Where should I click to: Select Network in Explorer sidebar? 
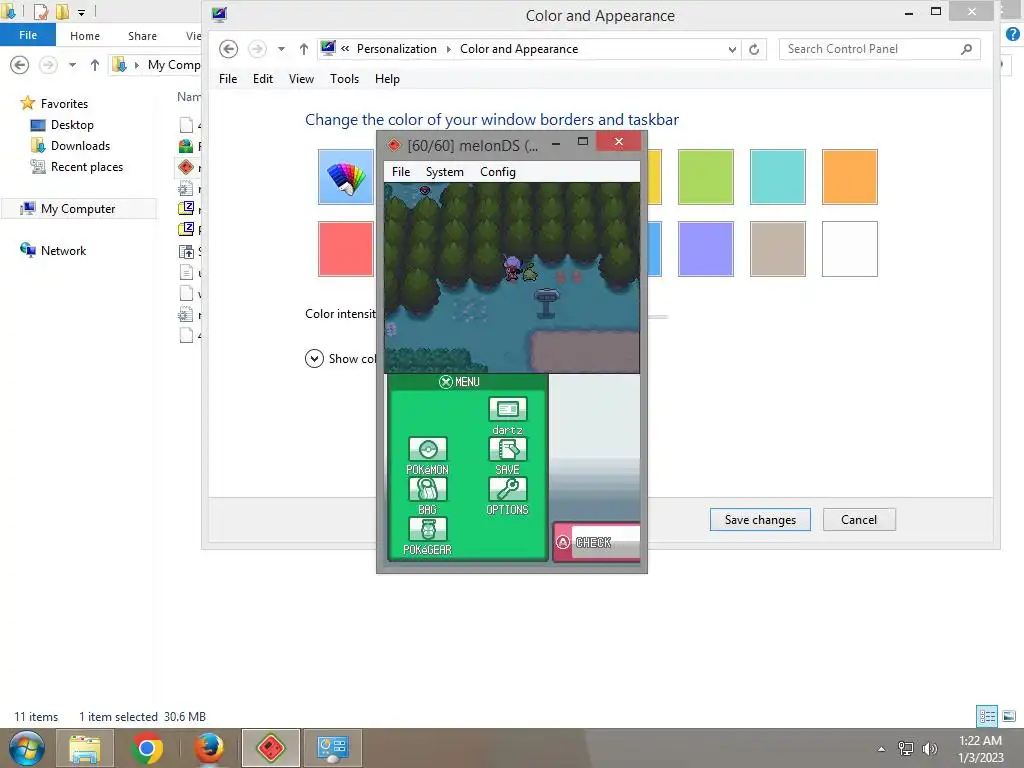pos(54,251)
